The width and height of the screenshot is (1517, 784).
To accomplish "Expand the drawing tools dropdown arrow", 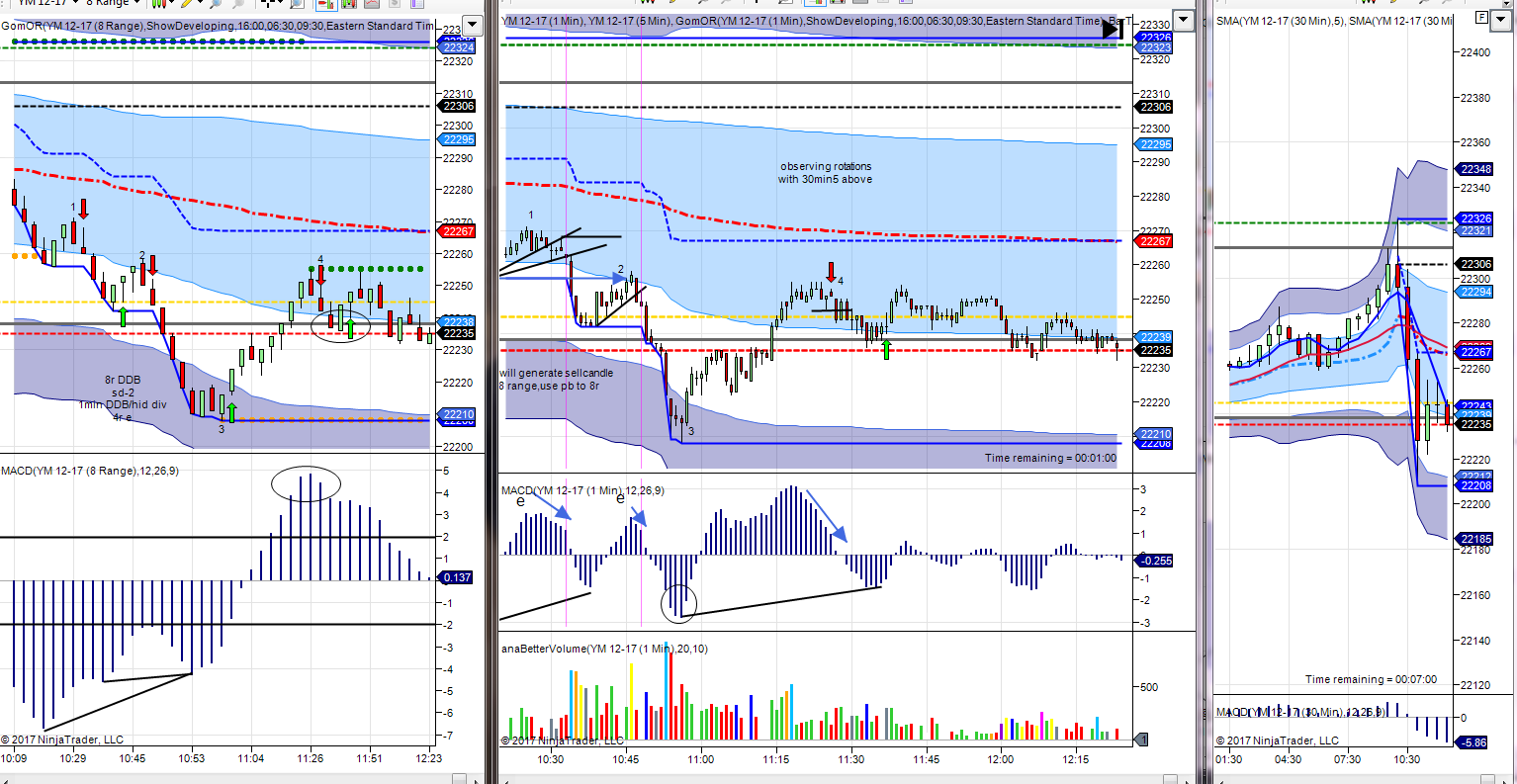I will click(199, 3).
